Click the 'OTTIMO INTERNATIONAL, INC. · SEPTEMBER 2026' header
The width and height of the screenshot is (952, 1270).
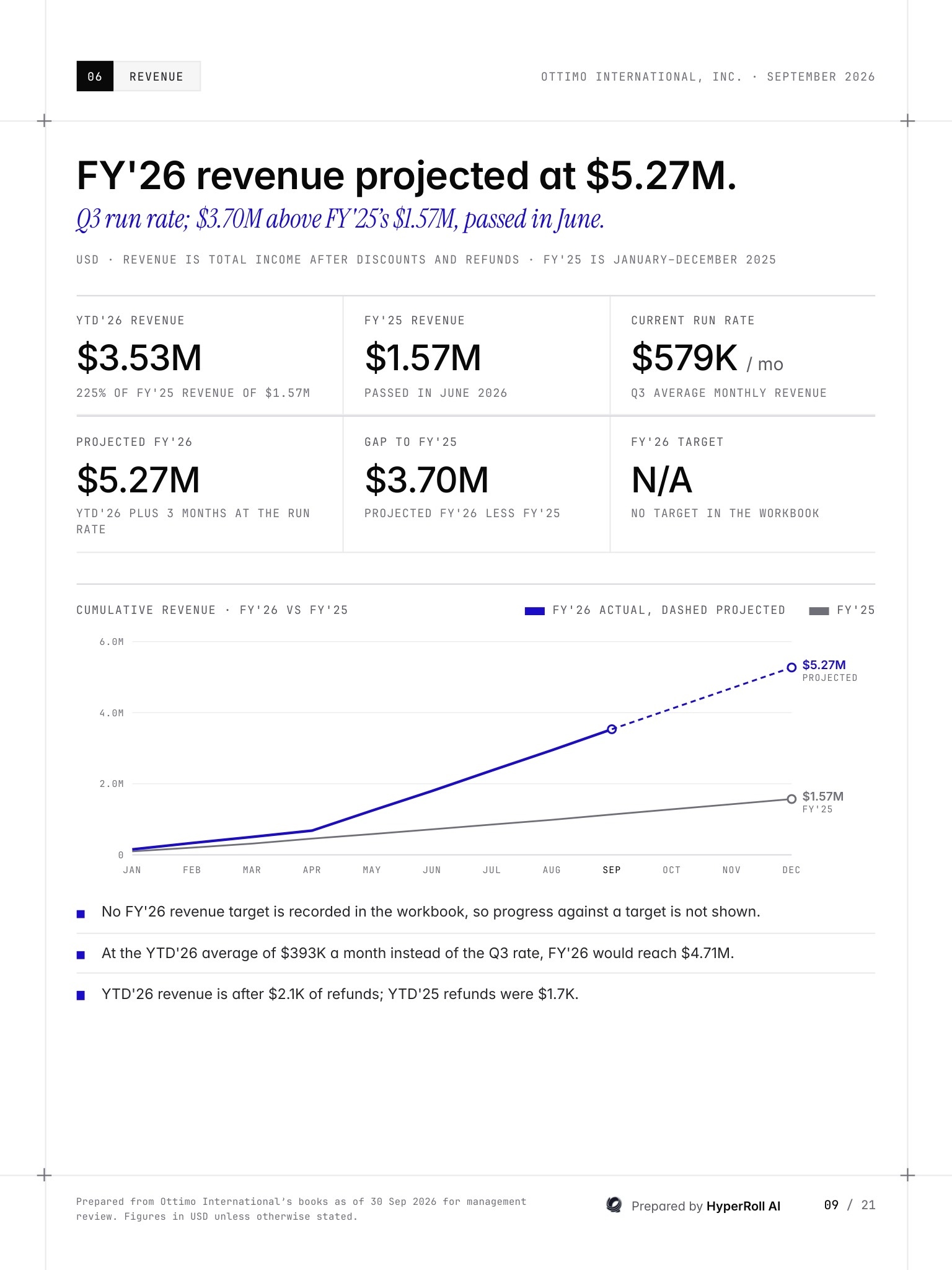point(708,77)
